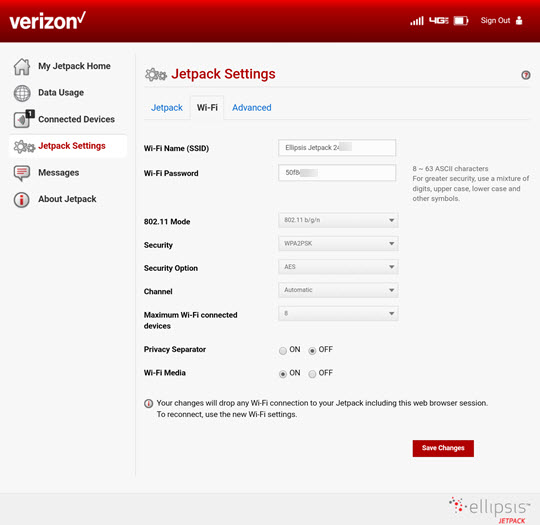Click the Wi-Fi Name (SSID) input field
Viewport: 540px width, 525px height.
coord(337,148)
